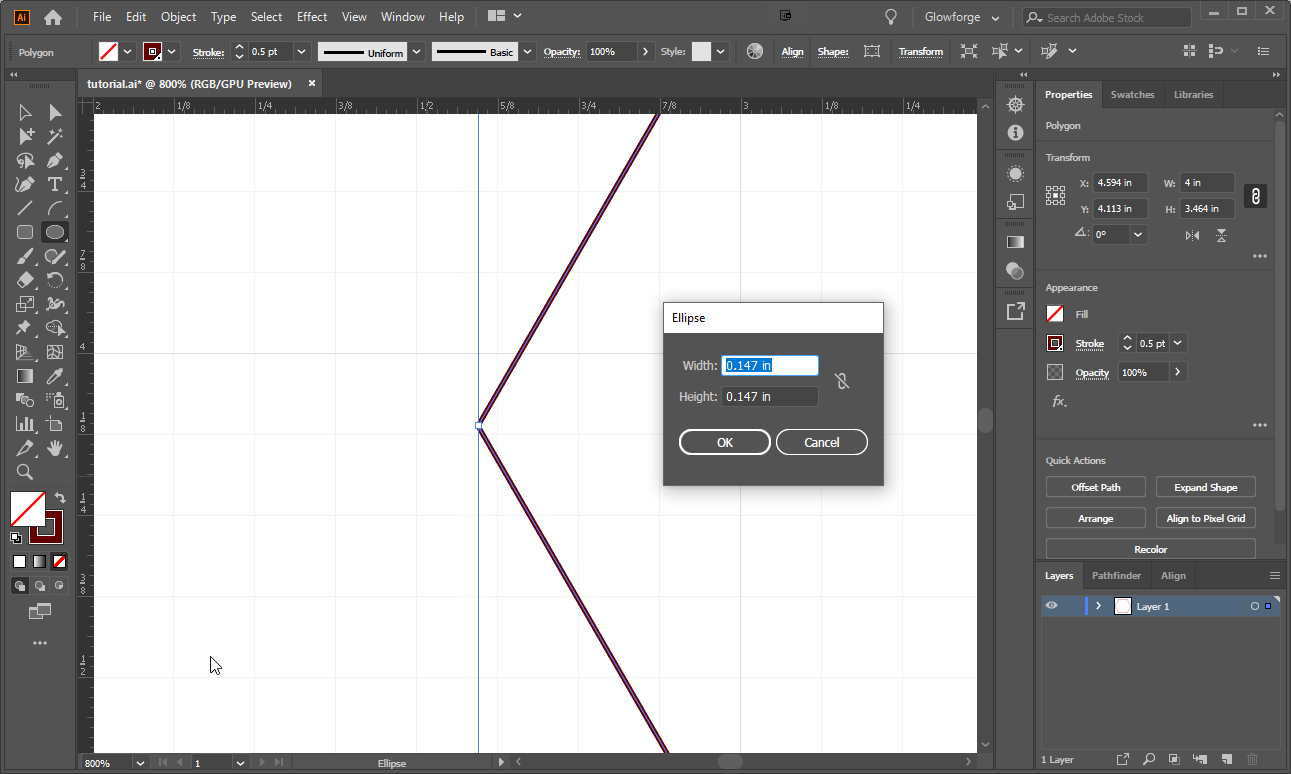Switch to Draw Behind mode
1291x774 pixels.
(40, 586)
